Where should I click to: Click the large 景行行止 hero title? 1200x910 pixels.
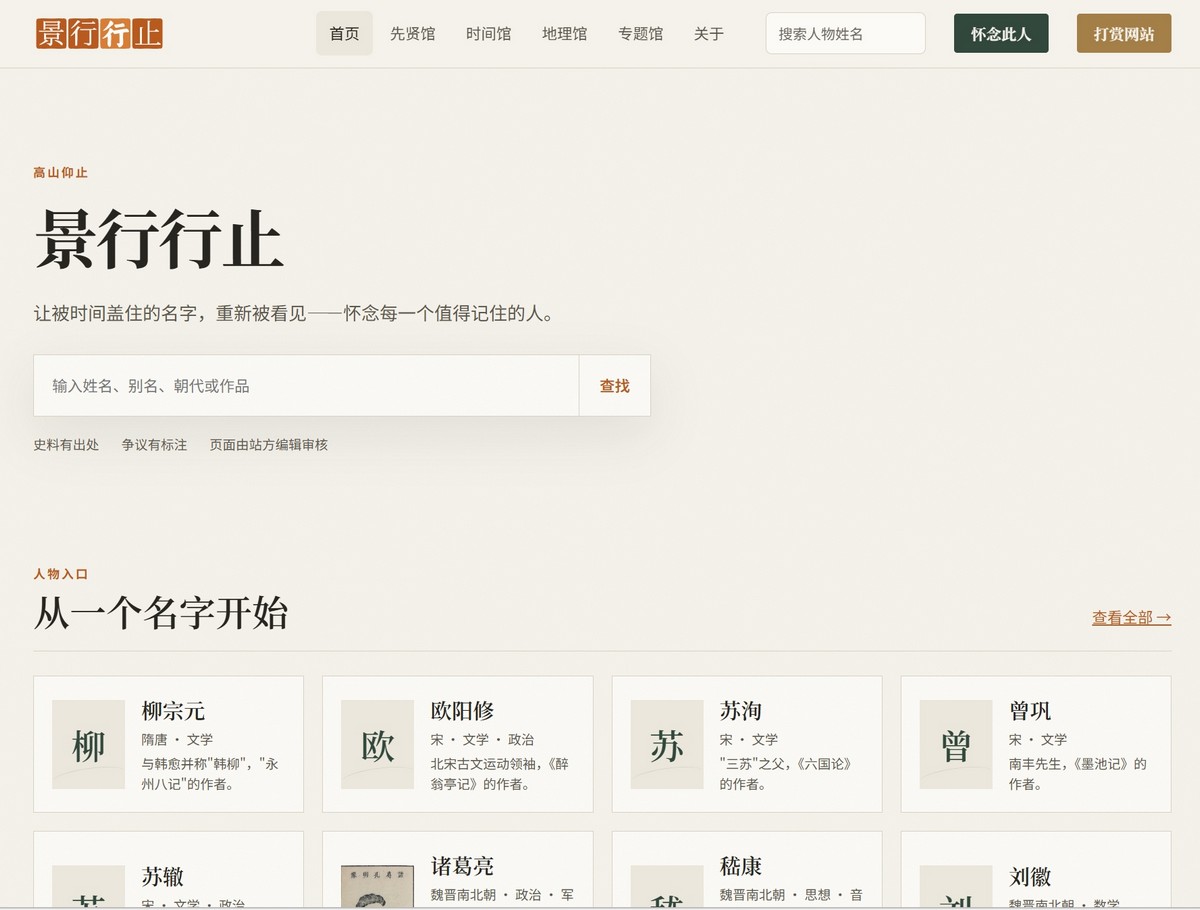point(159,239)
